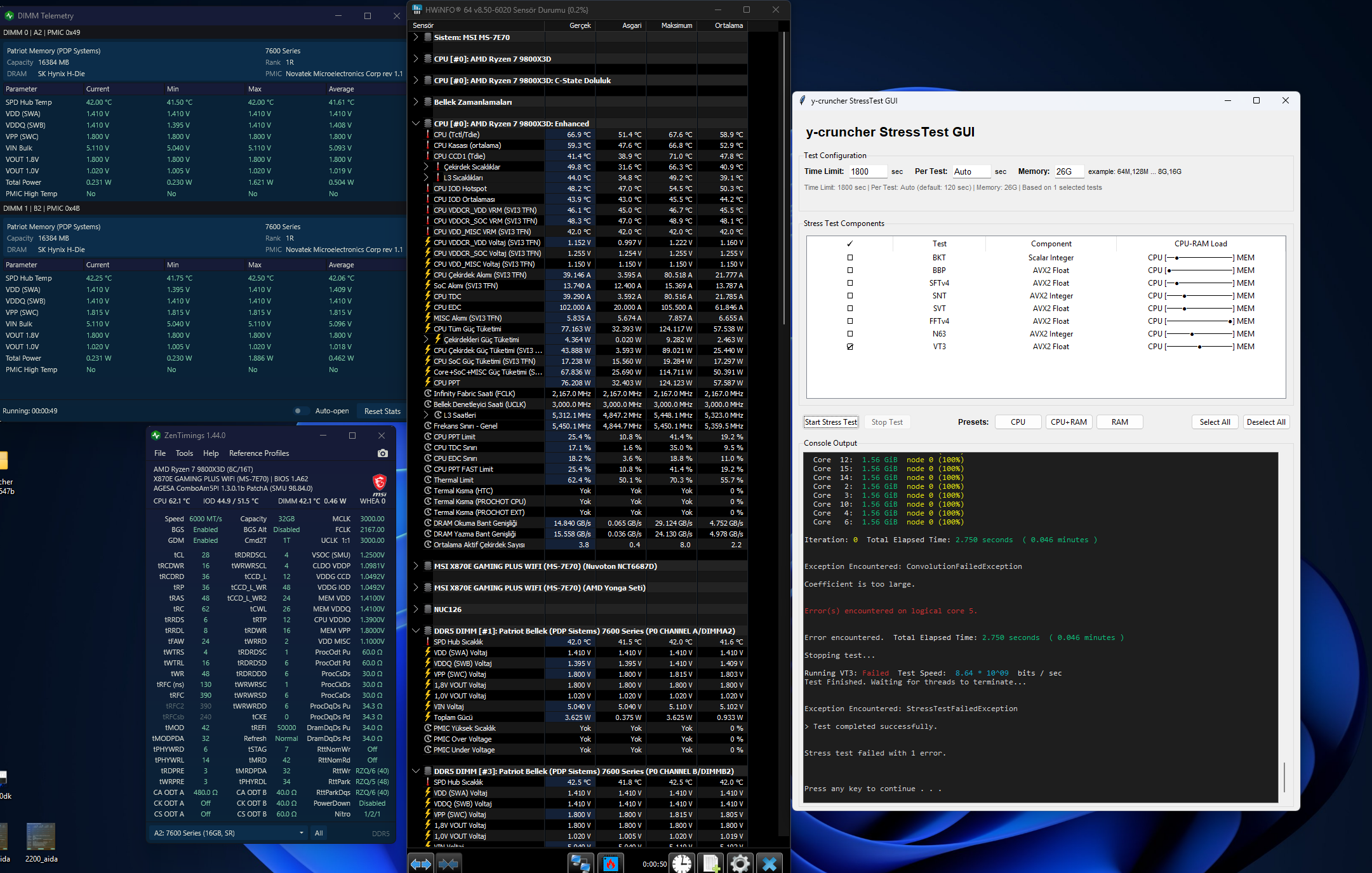Image resolution: width=1372 pixels, height=873 pixels.
Task: Open HWiNFO sensor settings gear icon
Action: point(740,863)
